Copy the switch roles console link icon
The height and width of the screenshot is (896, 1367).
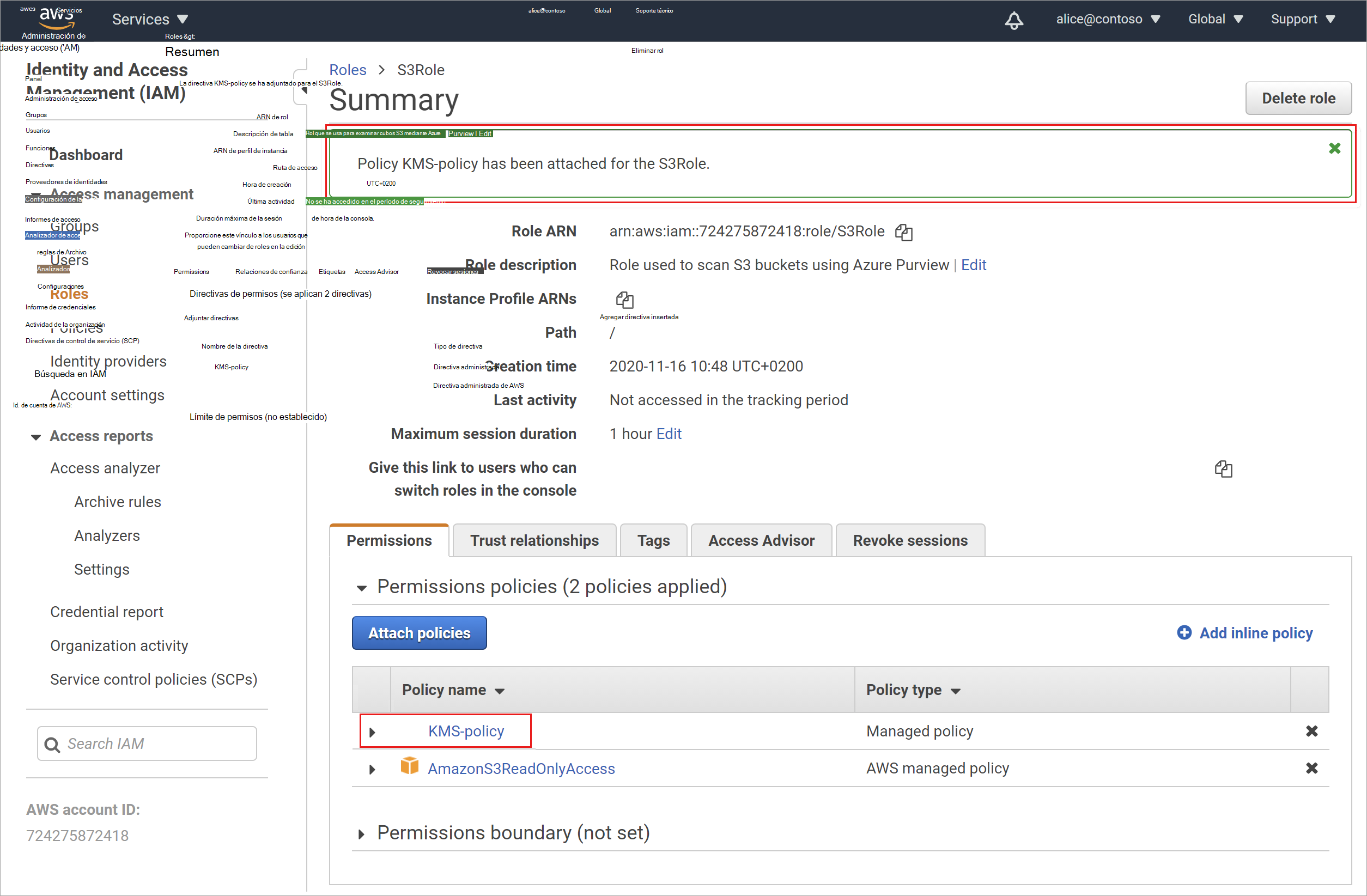[1223, 468]
